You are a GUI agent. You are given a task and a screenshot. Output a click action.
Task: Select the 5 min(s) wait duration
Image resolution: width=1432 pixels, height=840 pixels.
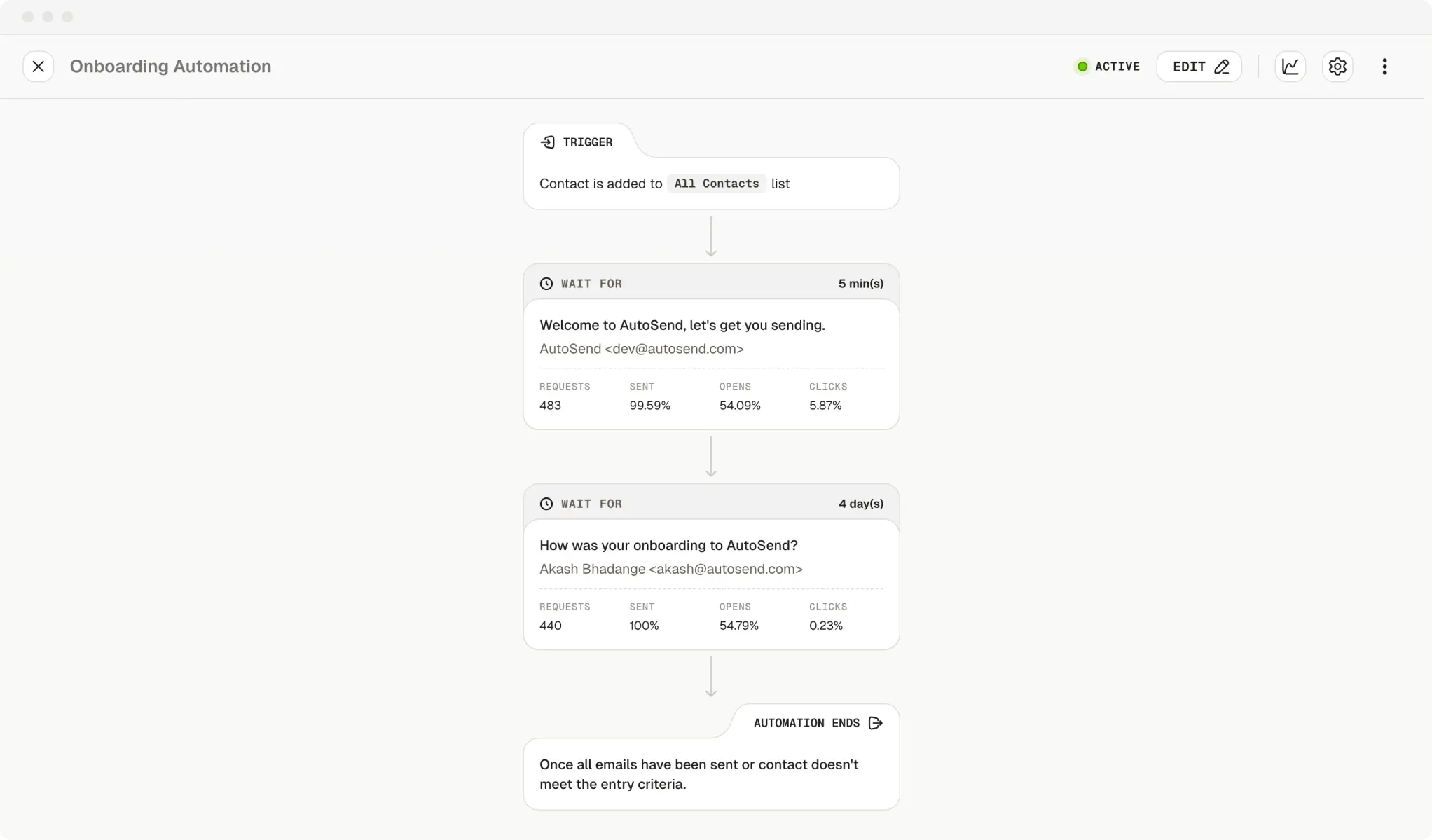860,284
